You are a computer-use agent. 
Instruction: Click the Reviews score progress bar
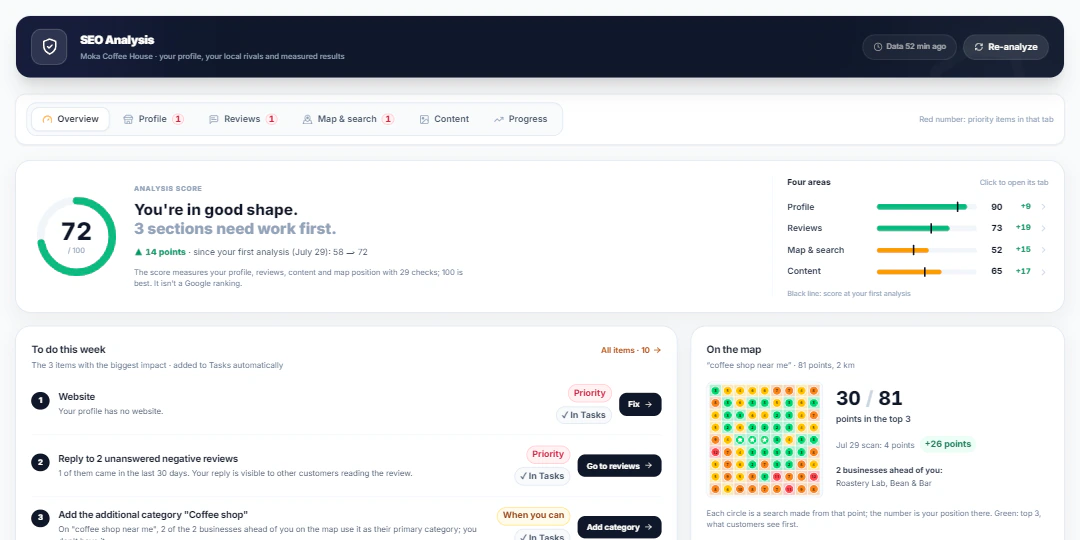[x=926, y=228]
